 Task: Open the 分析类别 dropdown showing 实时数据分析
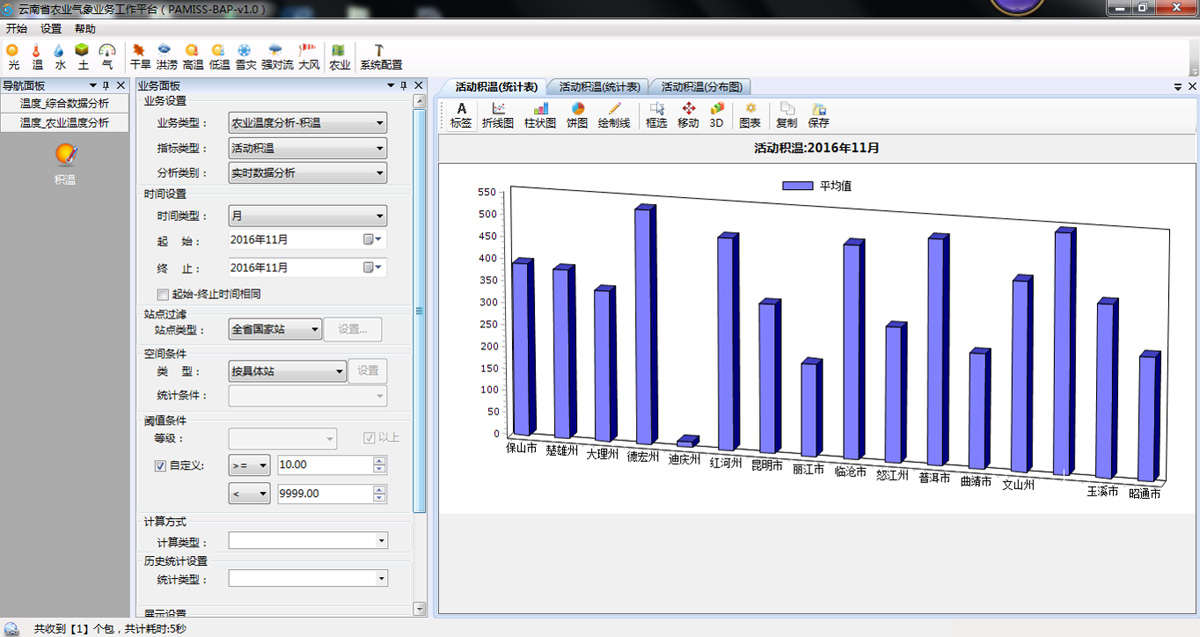coord(308,173)
